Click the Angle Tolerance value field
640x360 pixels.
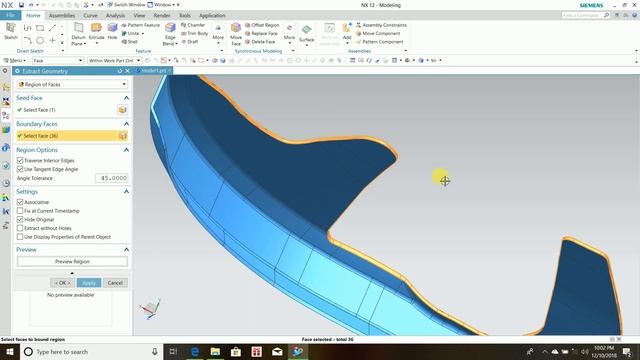coord(111,178)
